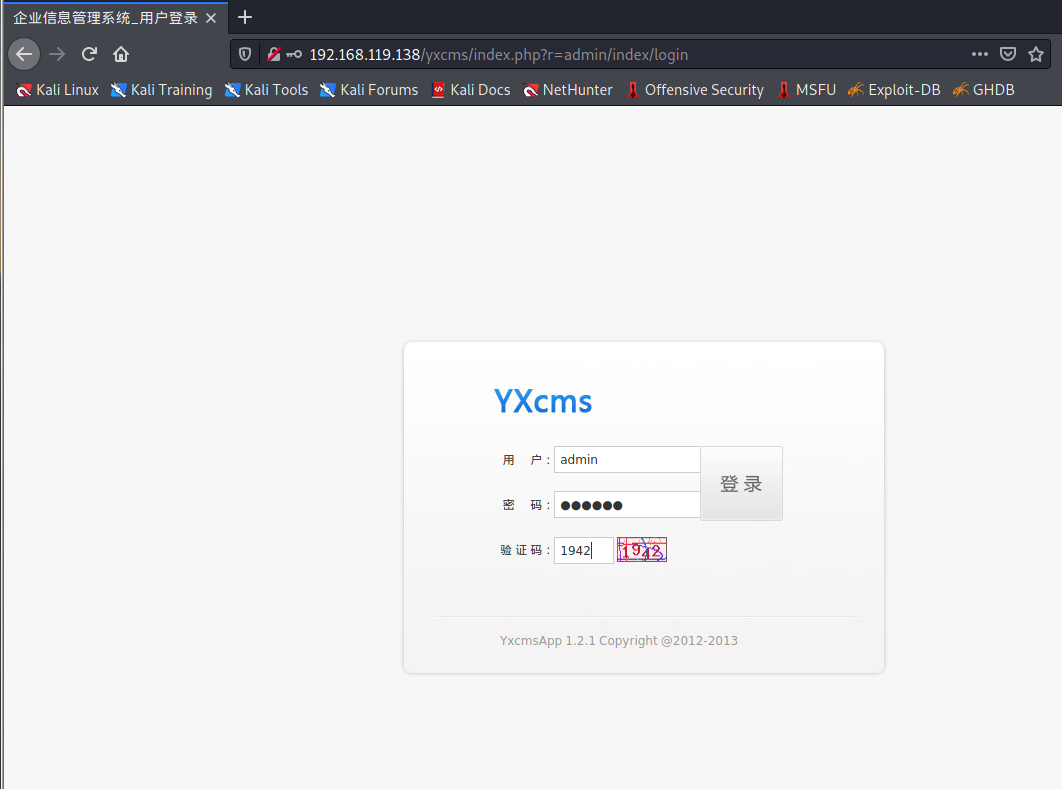The image size is (1062, 789).
Task: Close the 用户登录 tab
Action: tap(211, 18)
